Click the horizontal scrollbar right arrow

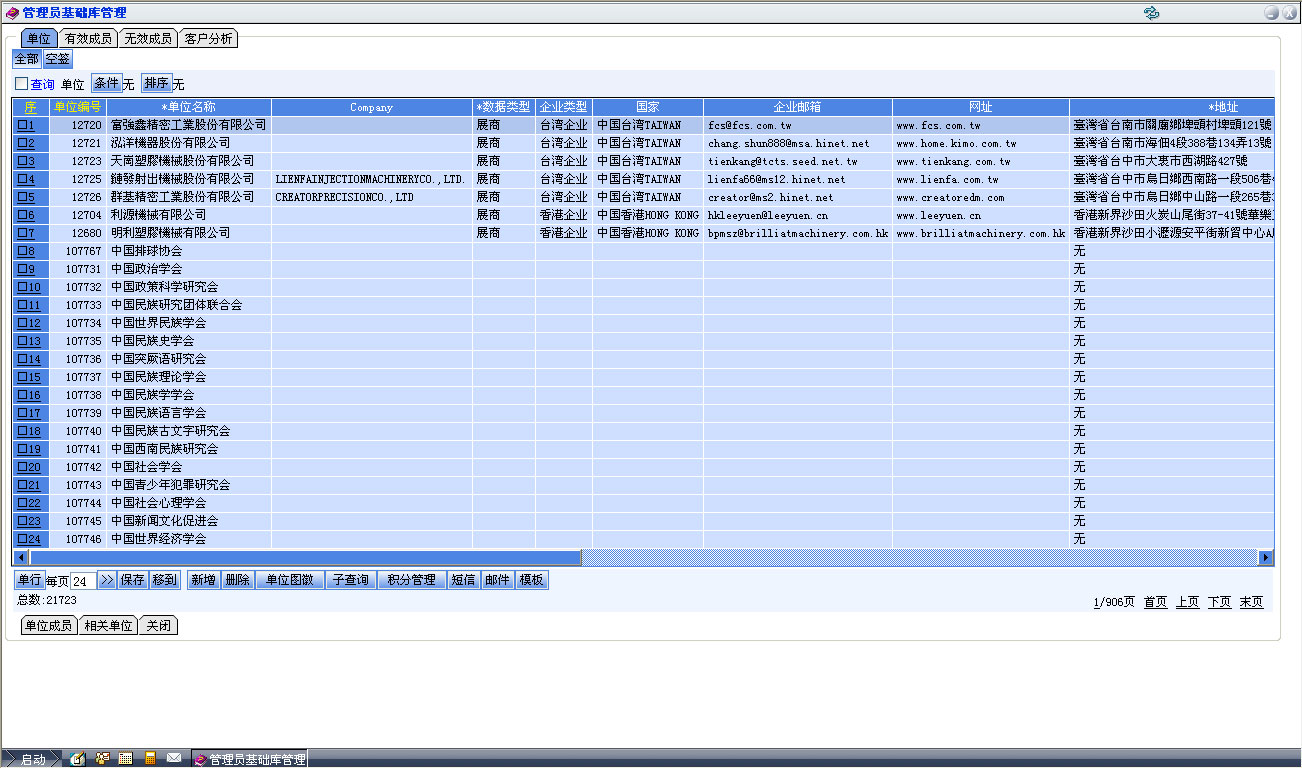click(x=1265, y=557)
